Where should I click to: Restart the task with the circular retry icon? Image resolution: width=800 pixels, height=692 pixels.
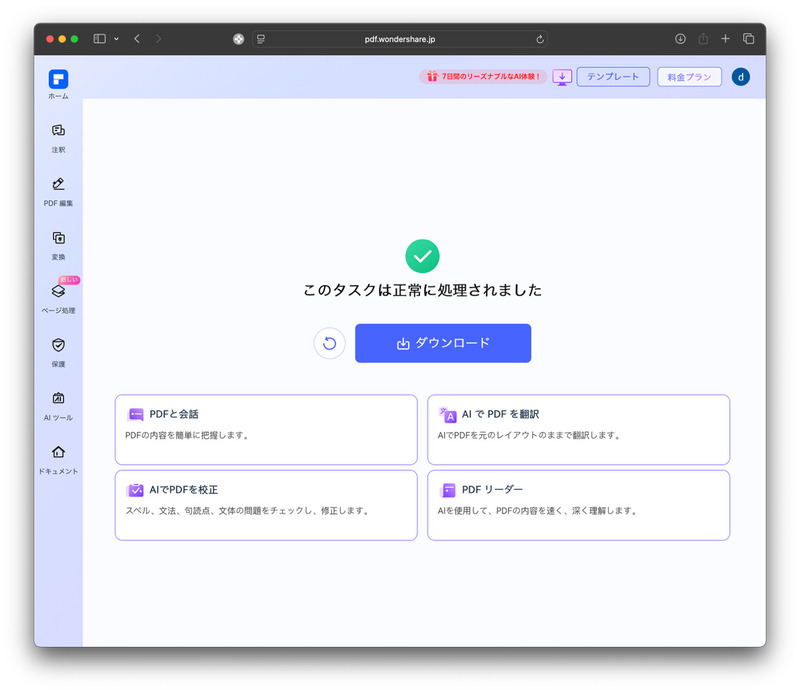pos(329,342)
